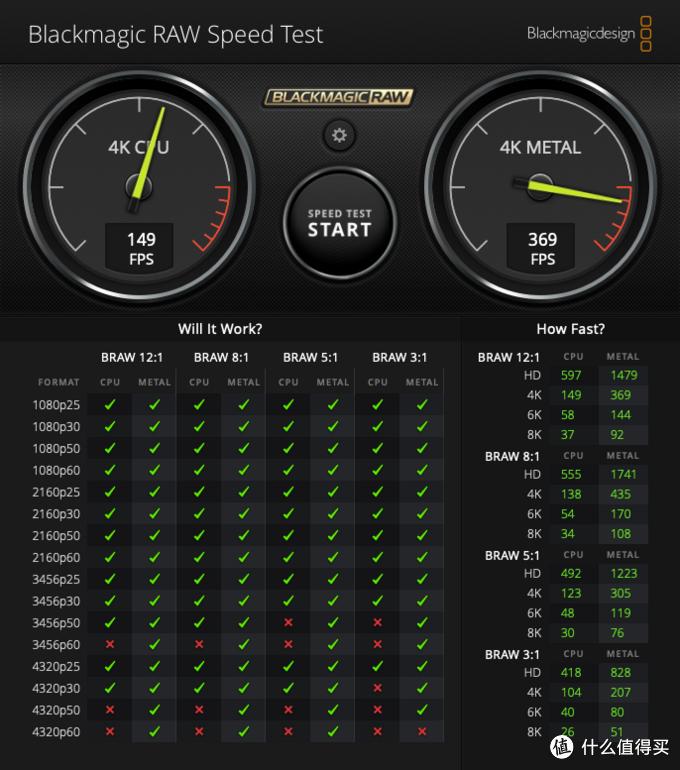Click BRAW 3:1 HD METAL value 828
The width and height of the screenshot is (680, 770).
[x=621, y=672]
